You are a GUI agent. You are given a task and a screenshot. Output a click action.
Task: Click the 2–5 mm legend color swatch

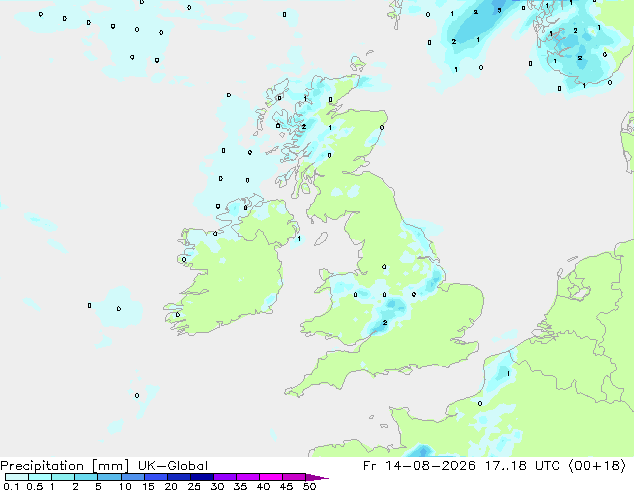point(86,477)
